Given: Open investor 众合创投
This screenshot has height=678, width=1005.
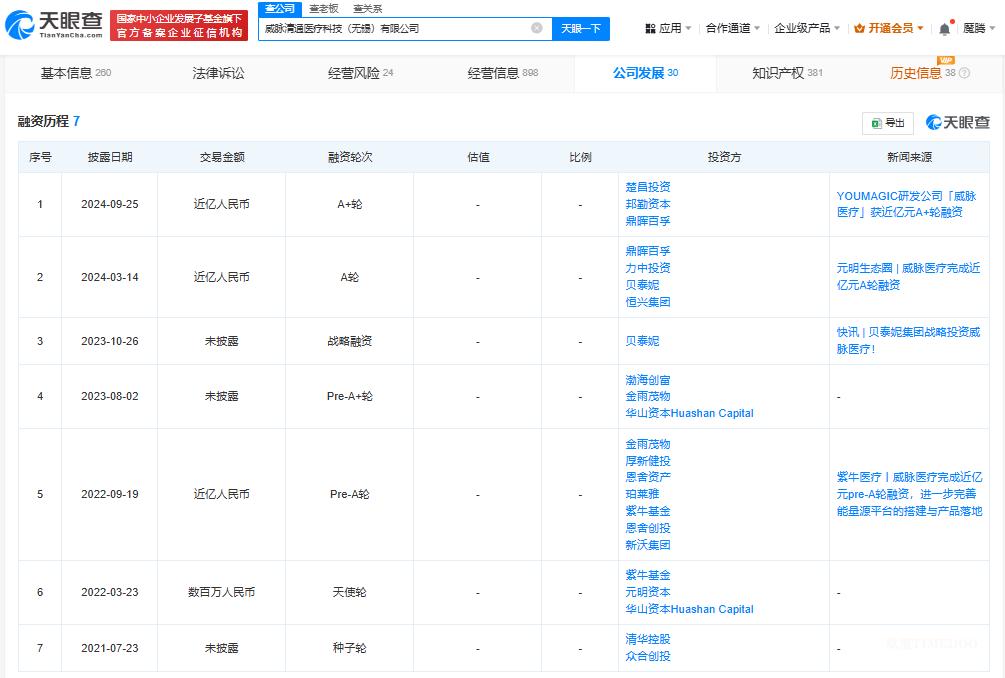Looking at the screenshot, I should (x=648, y=656).
